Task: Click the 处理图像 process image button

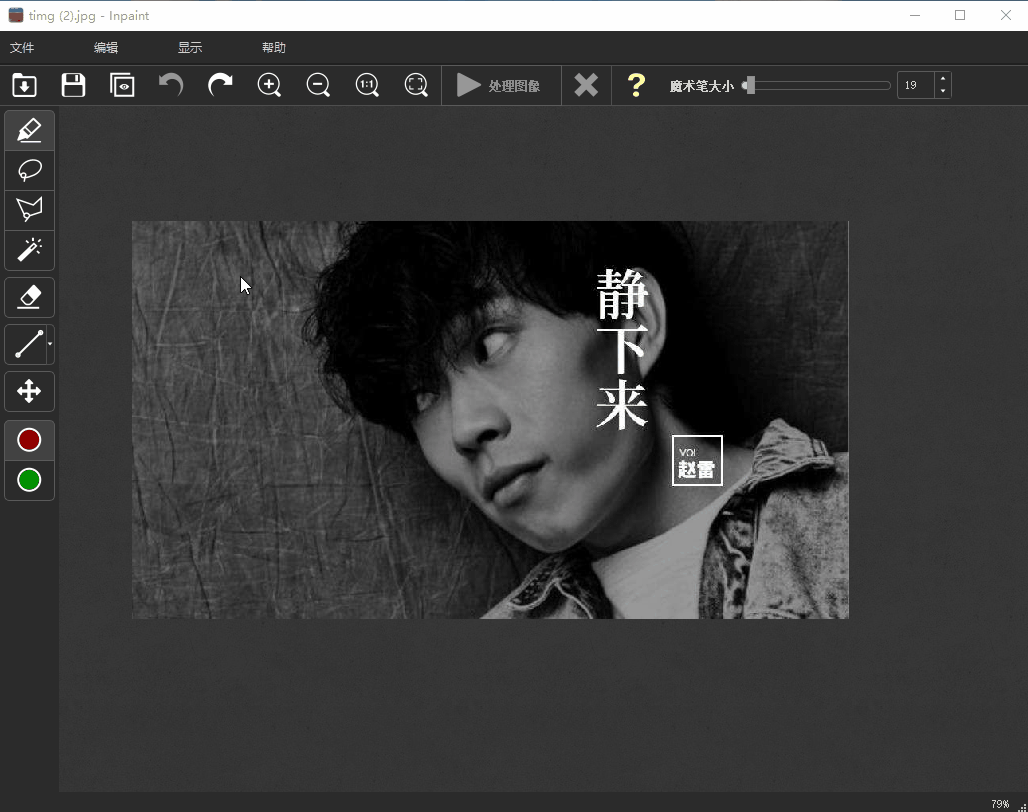Action: [501, 85]
